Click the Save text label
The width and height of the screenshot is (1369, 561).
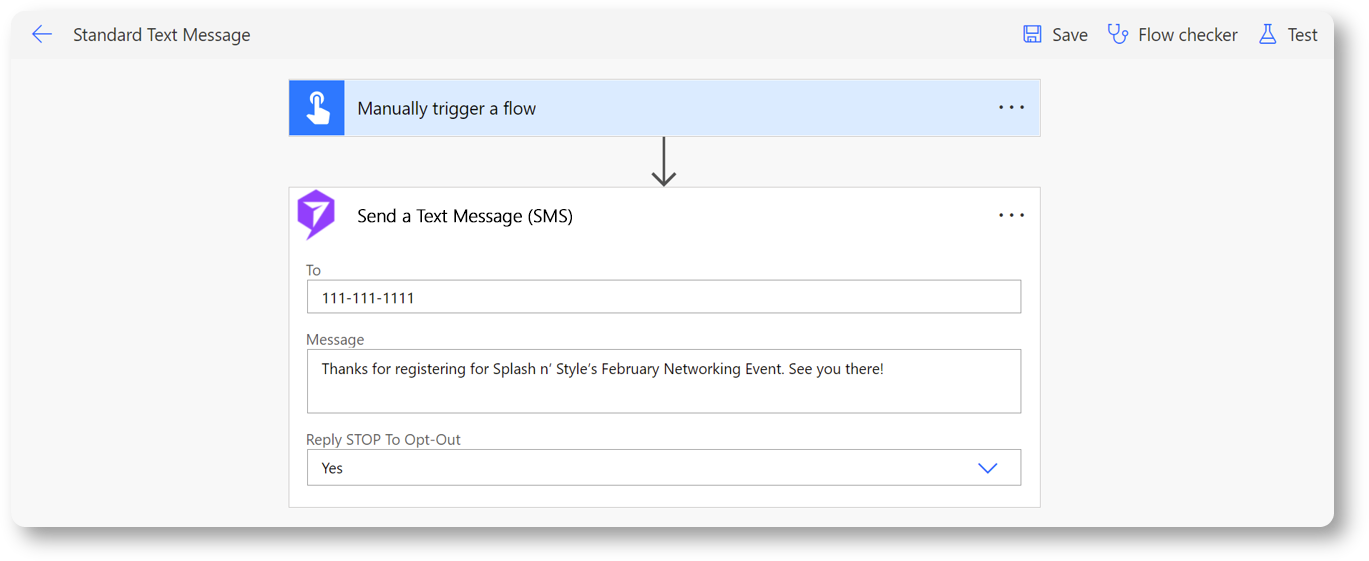1069,35
